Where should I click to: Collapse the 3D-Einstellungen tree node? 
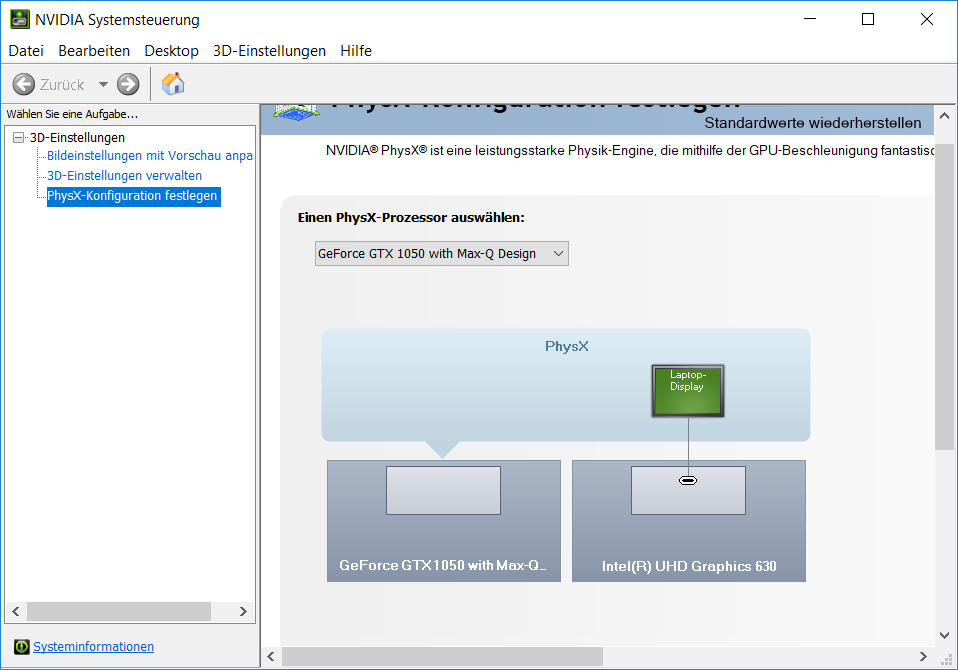[x=18, y=137]
